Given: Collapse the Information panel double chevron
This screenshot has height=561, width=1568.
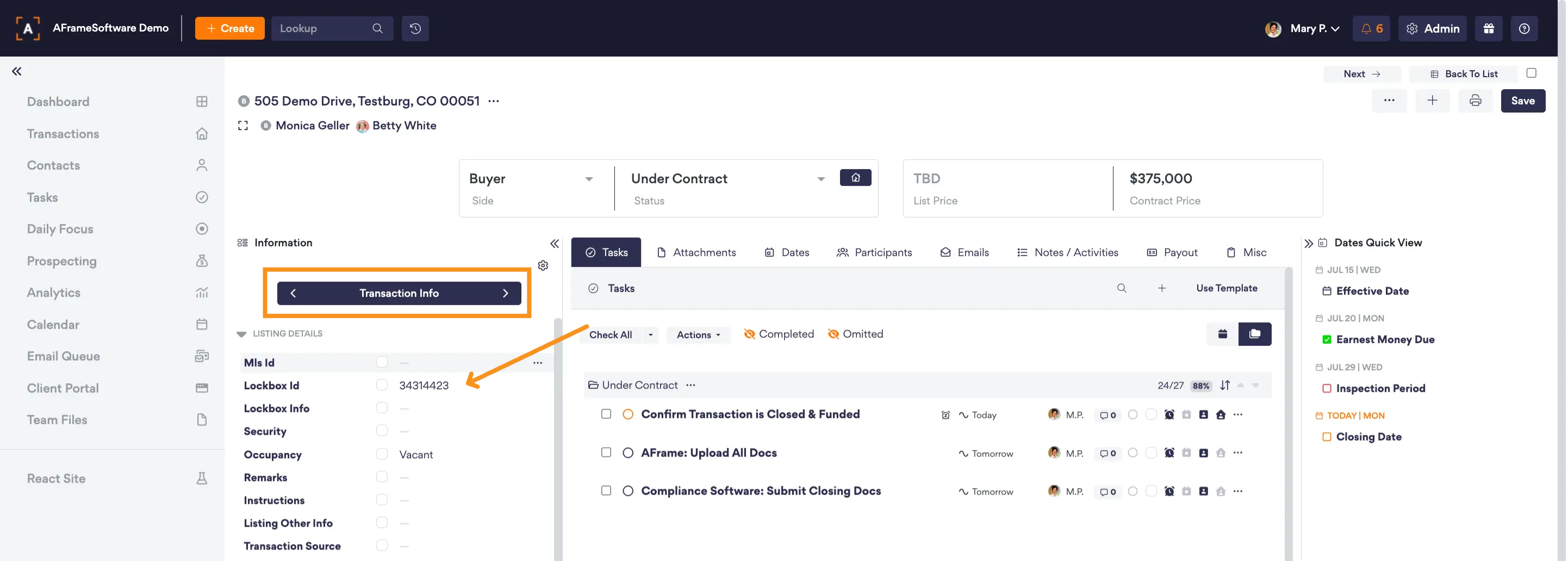Looking at the screenshot, I should click(555, 244).
